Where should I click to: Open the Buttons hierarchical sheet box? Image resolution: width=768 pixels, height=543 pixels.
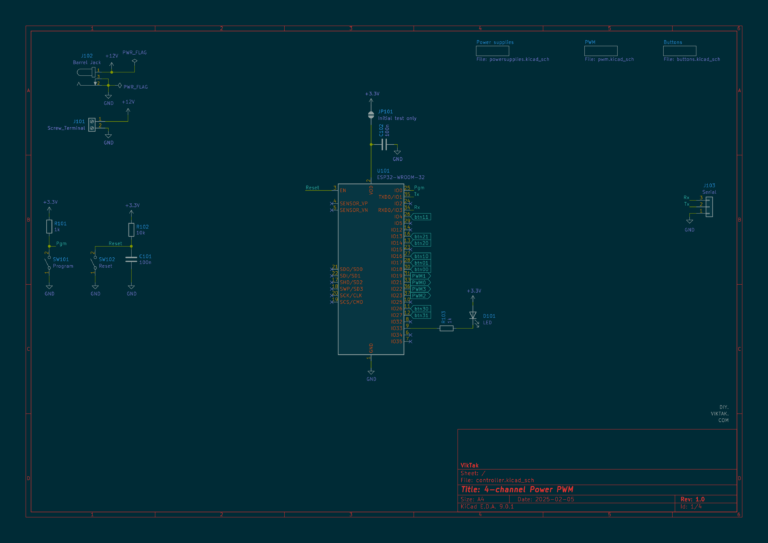coord(680,51)
